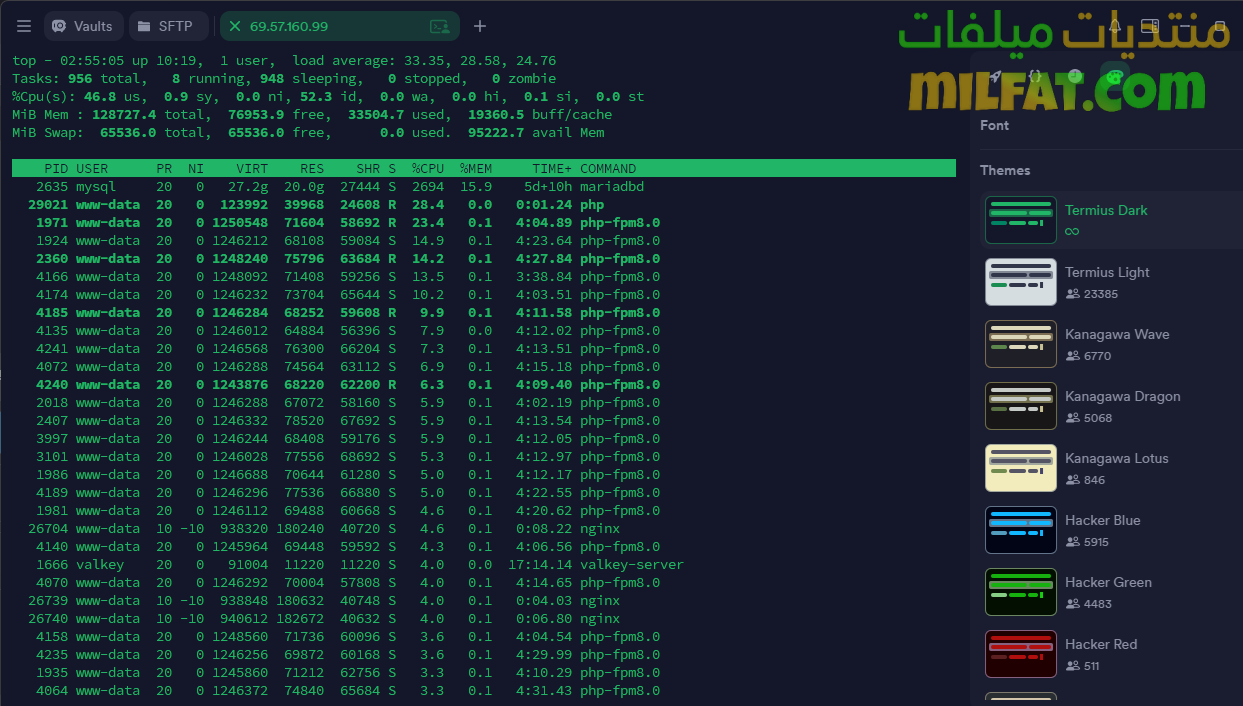Click the terminal sharing icon in the tab

439,27
